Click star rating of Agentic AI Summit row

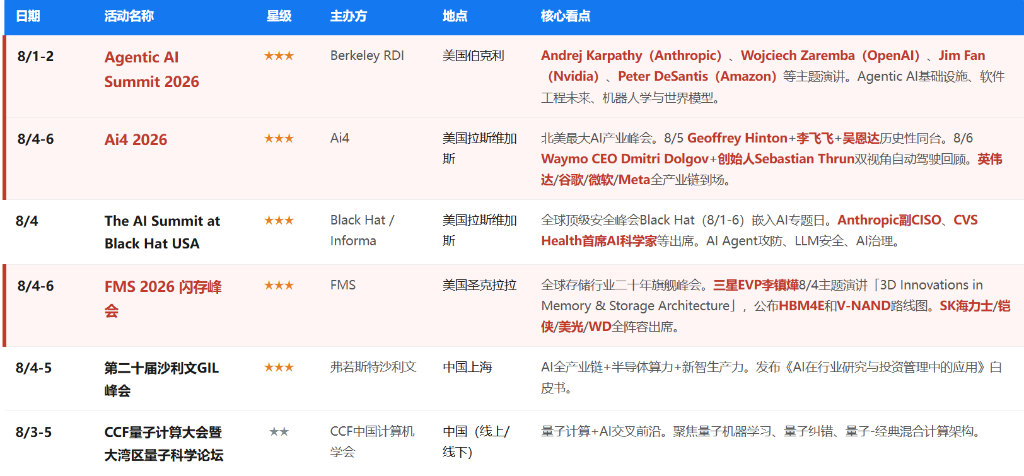[x=279, y=56]
